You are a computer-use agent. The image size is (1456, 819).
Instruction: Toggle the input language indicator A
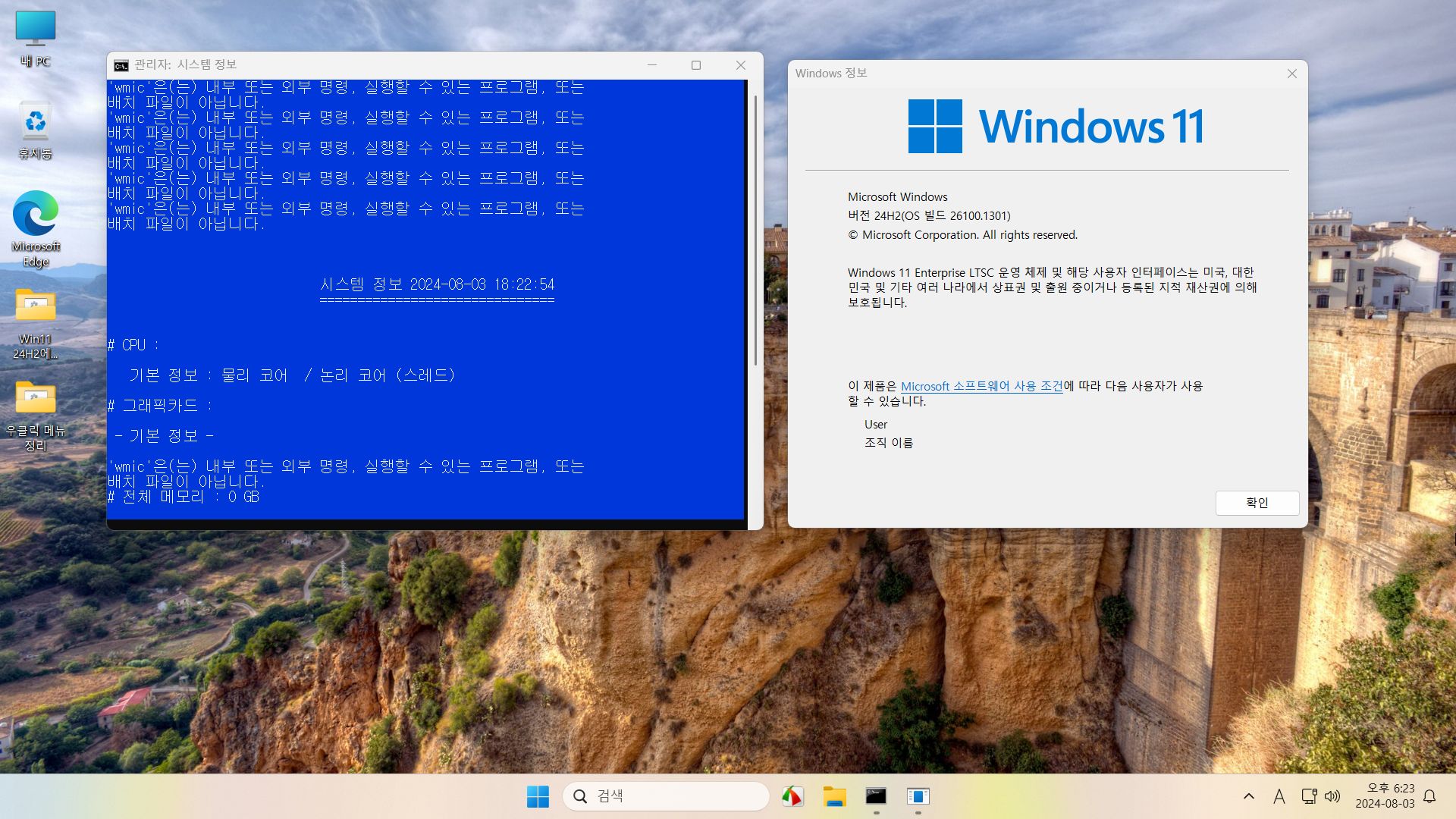pyautogui.click(x=1279, y=796)
